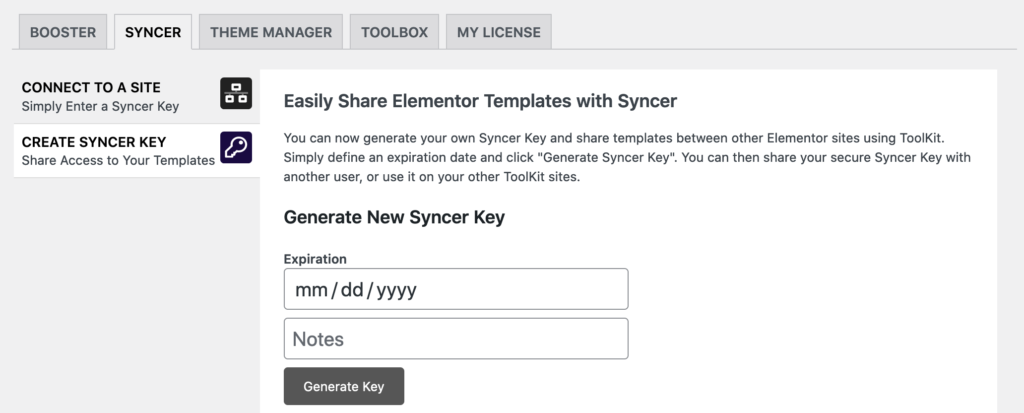1024x413 pixels.
Task: Focus the year (yyyy) segment of Expiration
Action: coord(396,289)
